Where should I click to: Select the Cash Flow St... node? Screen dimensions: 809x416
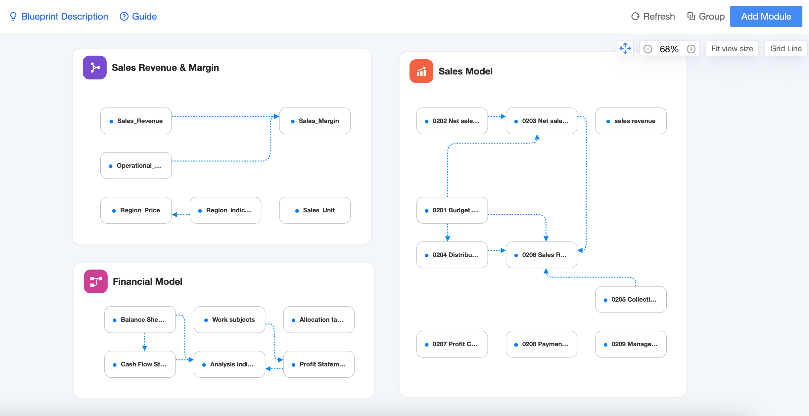pyautogui.click(x=140, y=364)
